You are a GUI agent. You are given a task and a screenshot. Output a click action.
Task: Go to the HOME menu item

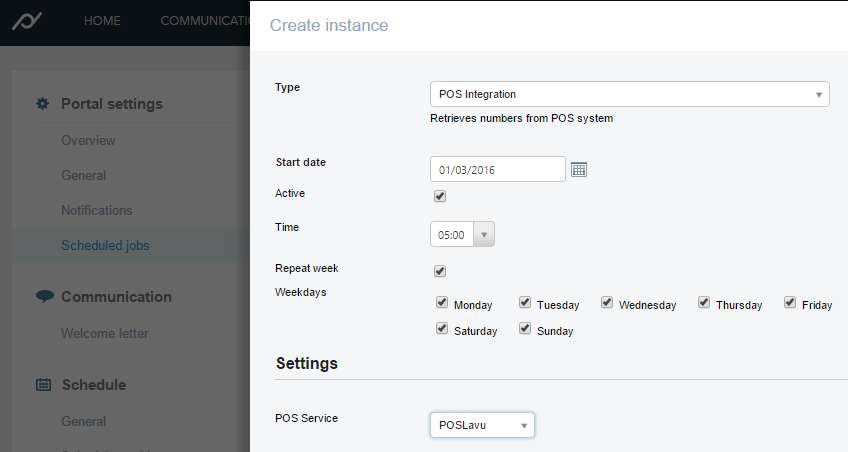coord(102,21)
